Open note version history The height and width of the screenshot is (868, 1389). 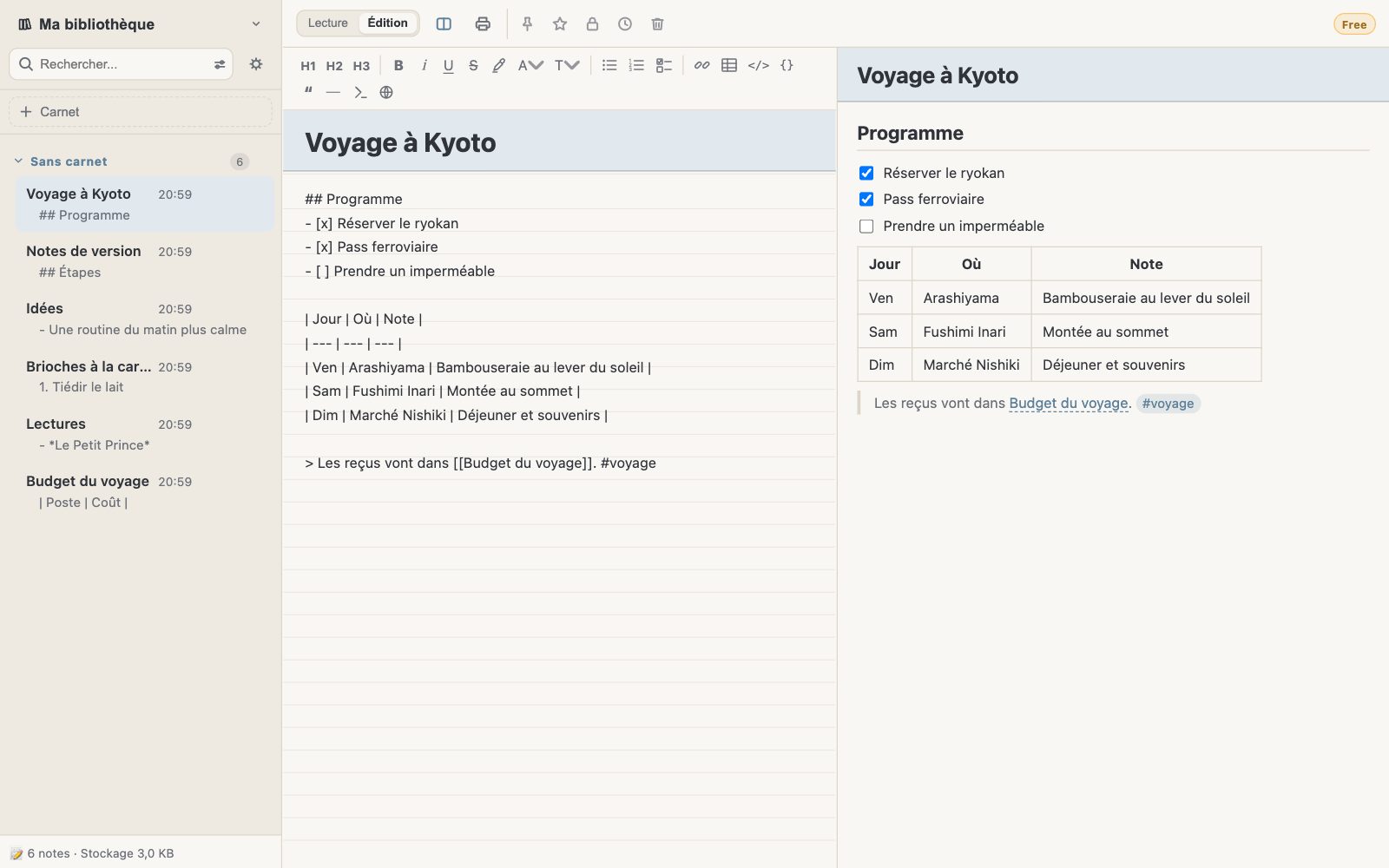point(625,23)
